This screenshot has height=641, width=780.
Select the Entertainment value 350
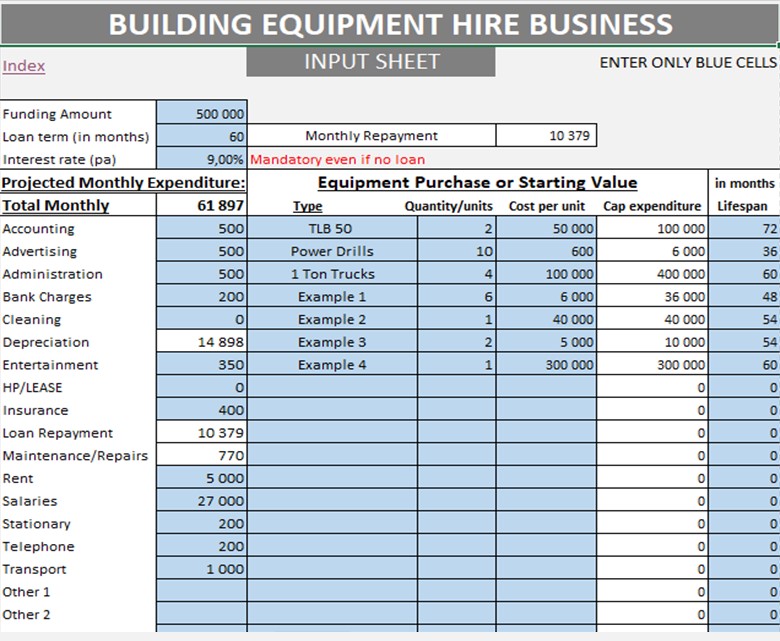tap(202, 365)
